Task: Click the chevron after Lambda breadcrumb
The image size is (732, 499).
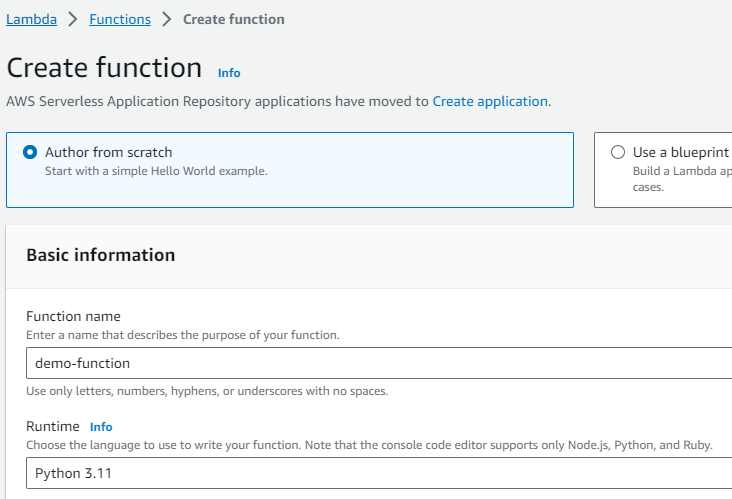Action: click(x=73, y=19)
